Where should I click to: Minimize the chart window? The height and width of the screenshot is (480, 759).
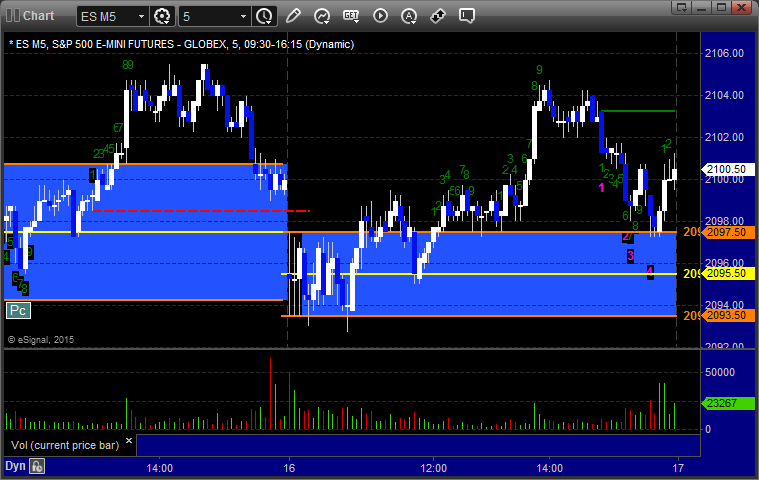tap(701, 7)
